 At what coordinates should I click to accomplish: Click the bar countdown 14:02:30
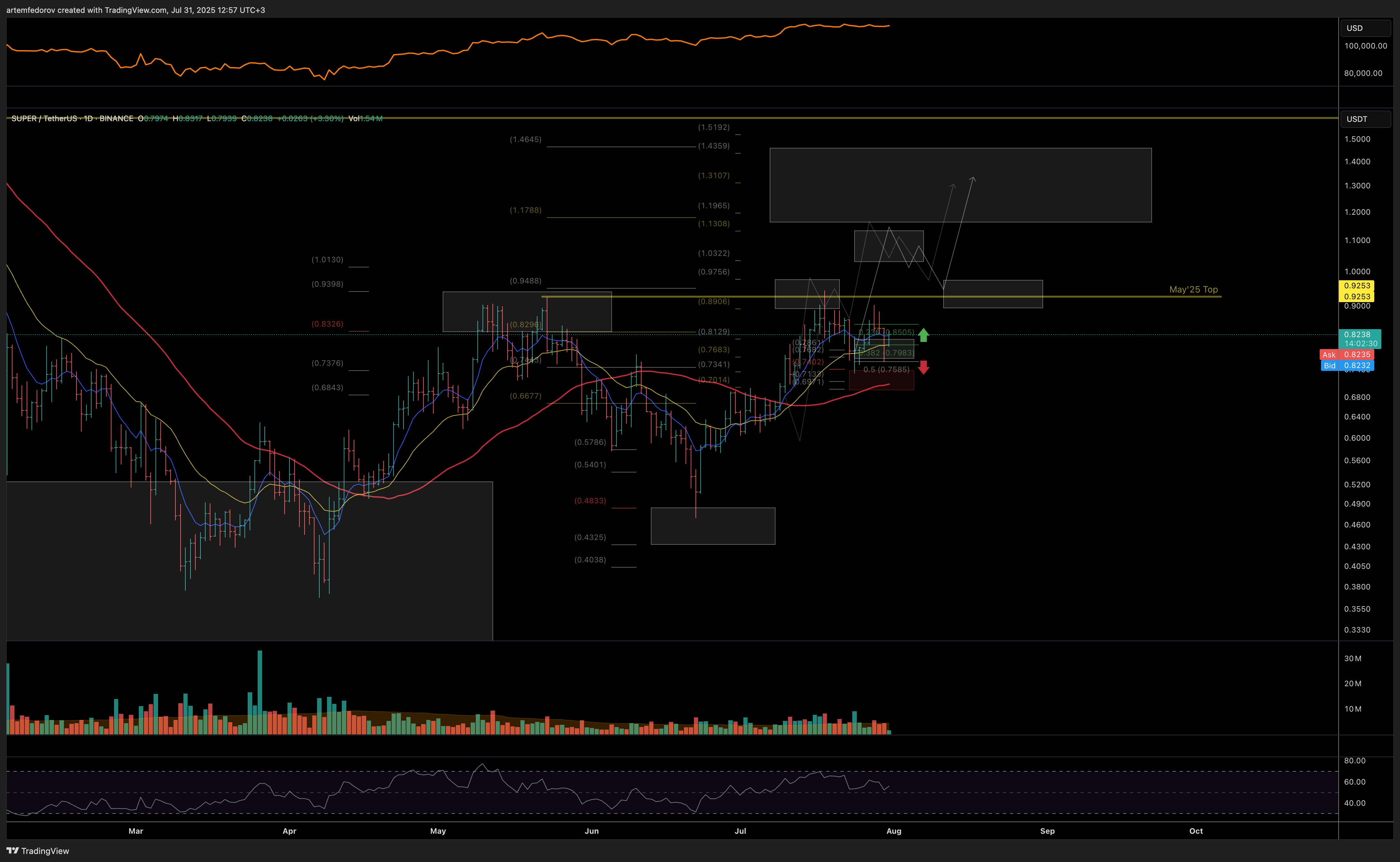click(x=1361, y=343)
